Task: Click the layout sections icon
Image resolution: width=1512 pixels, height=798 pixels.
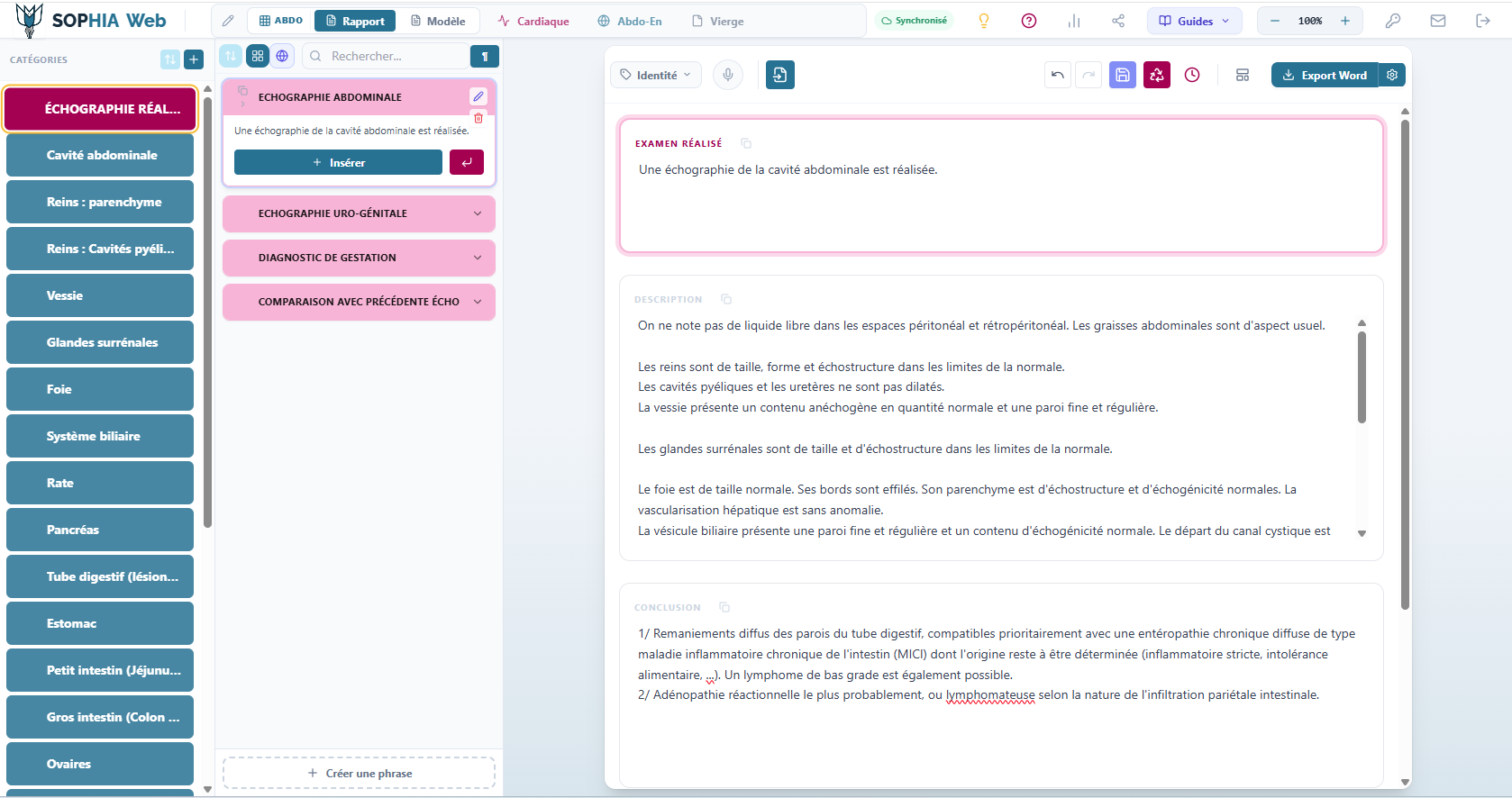Action: click(1243, 75)
